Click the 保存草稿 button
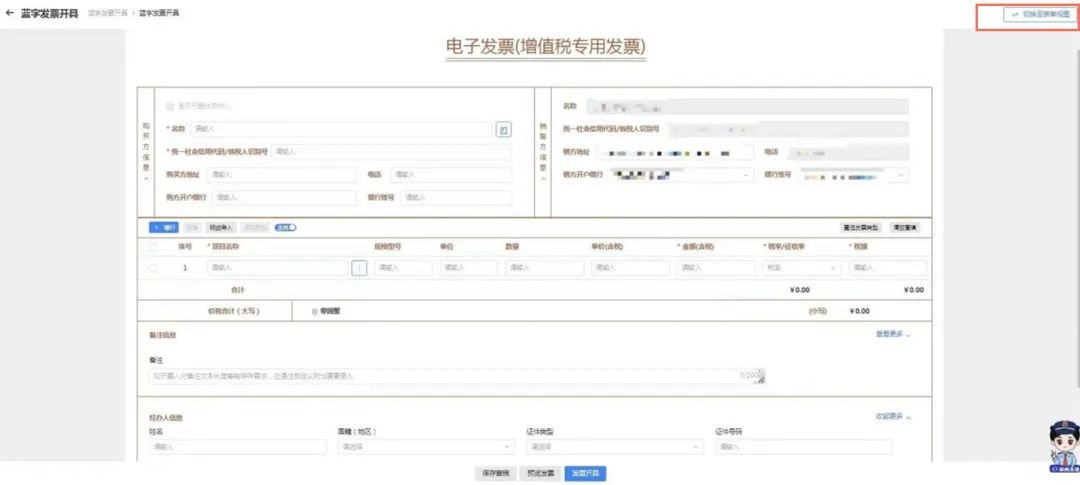The height and width of the screenshot is (485, 1080). (x=495, y=473)
